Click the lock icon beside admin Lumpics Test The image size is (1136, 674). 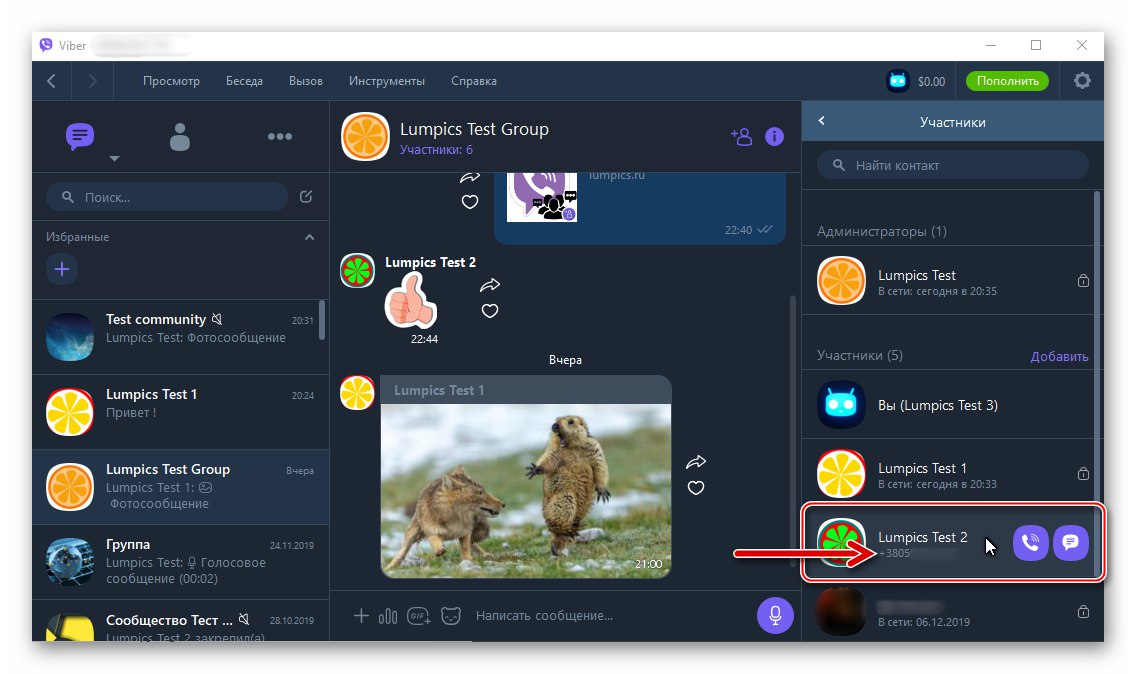1083,280
